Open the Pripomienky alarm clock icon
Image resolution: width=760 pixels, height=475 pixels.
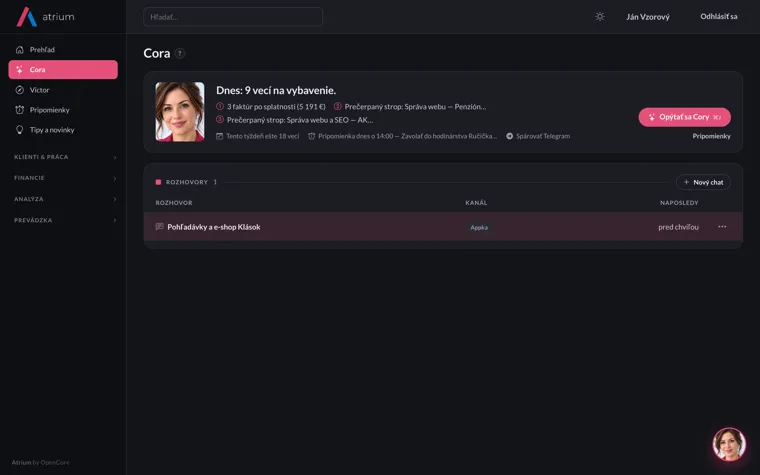point(19,110)
